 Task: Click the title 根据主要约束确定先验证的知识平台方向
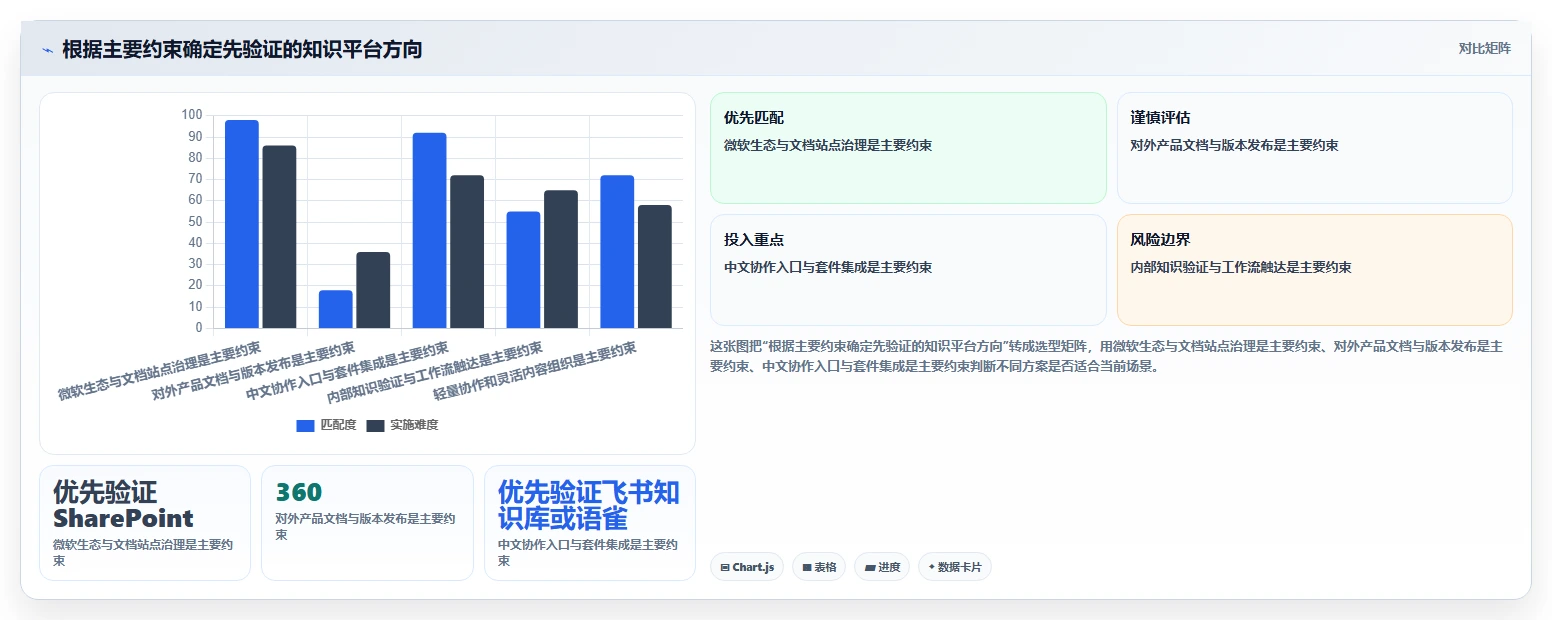click(x=242, y=49)
